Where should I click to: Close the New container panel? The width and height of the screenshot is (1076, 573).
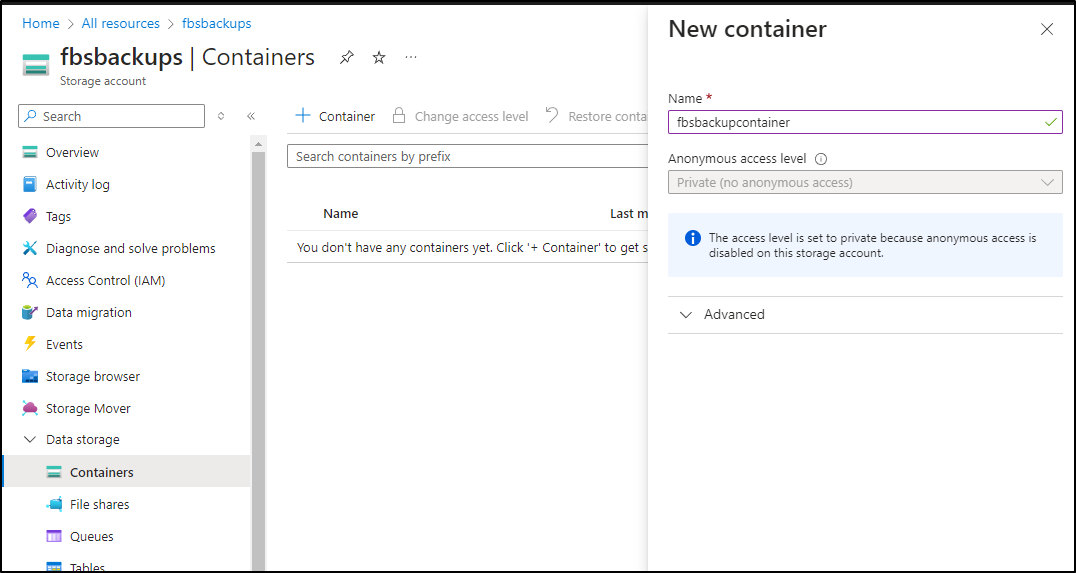point(1046,30)
